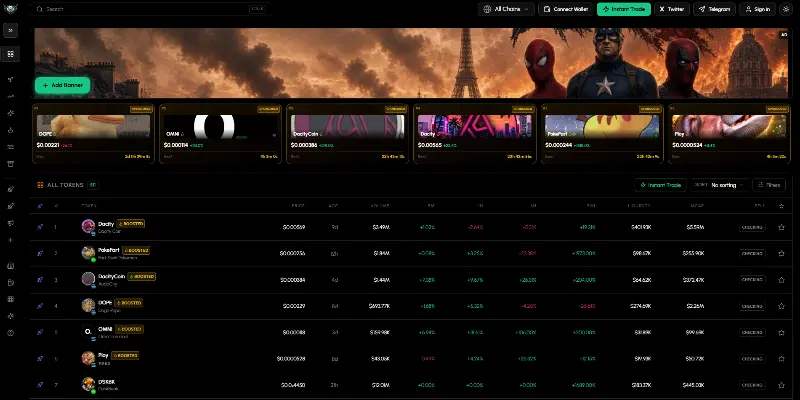Open the DacityCoin promoted card

coord(347,134)
